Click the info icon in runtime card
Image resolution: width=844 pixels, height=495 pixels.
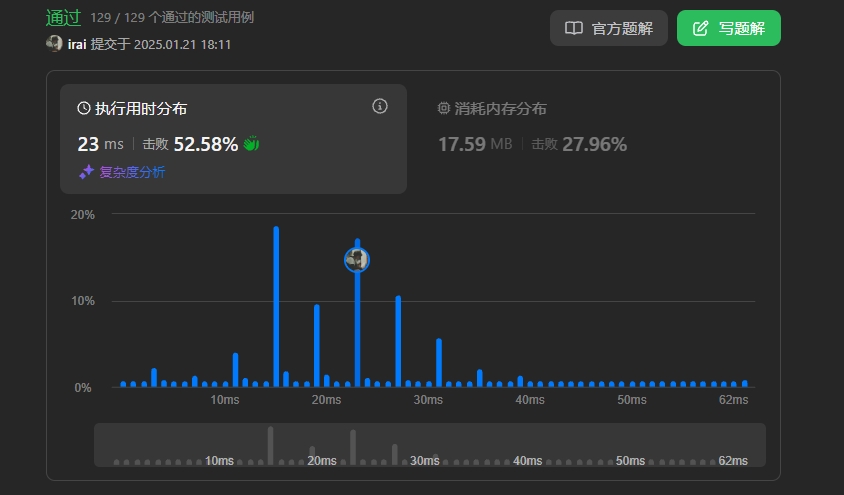point(380,107)
